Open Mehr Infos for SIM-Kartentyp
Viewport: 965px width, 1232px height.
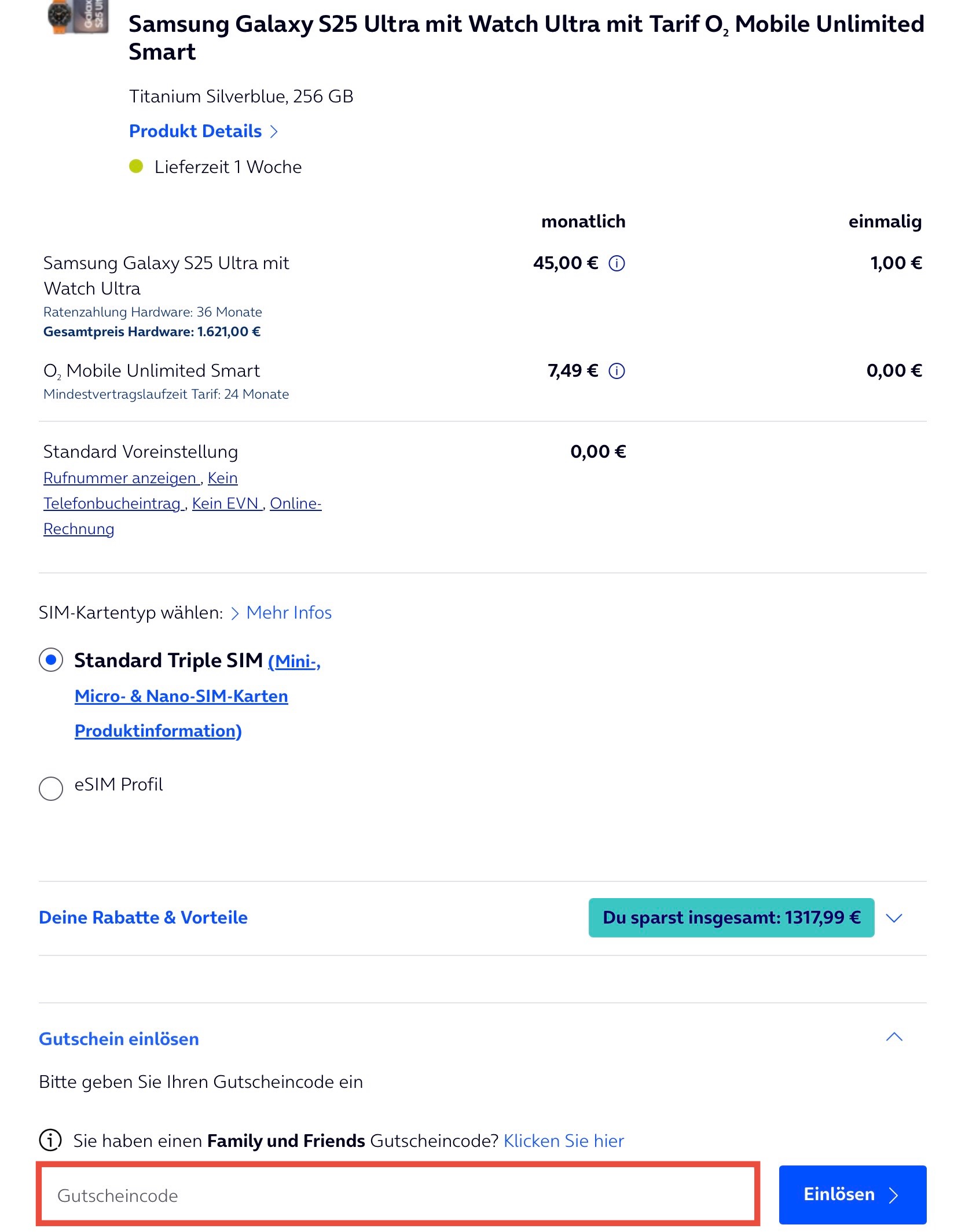[289, 613]
